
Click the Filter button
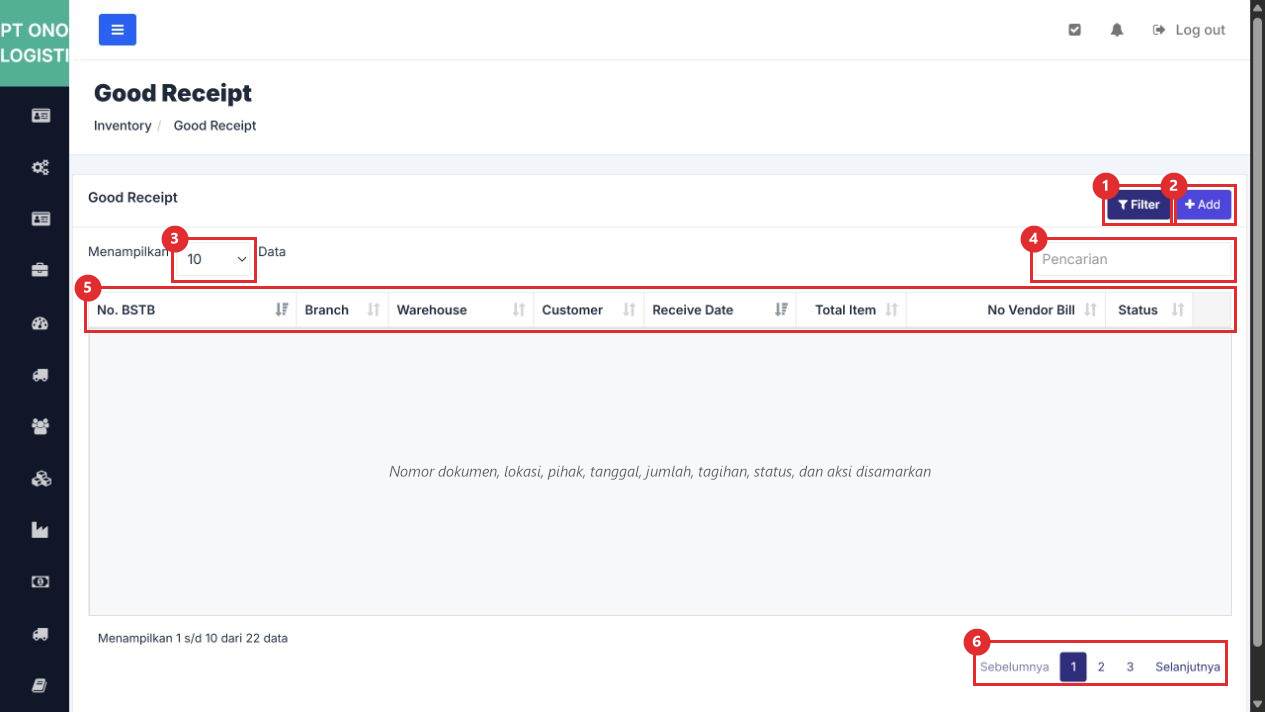pos(1138,205)
